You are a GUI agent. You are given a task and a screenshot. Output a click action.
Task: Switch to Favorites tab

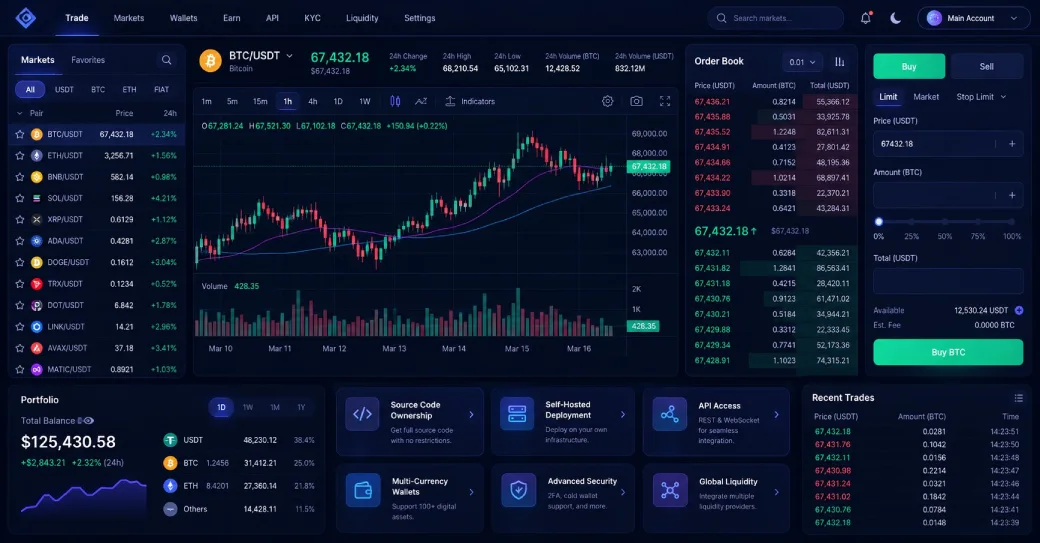(88, 60)
